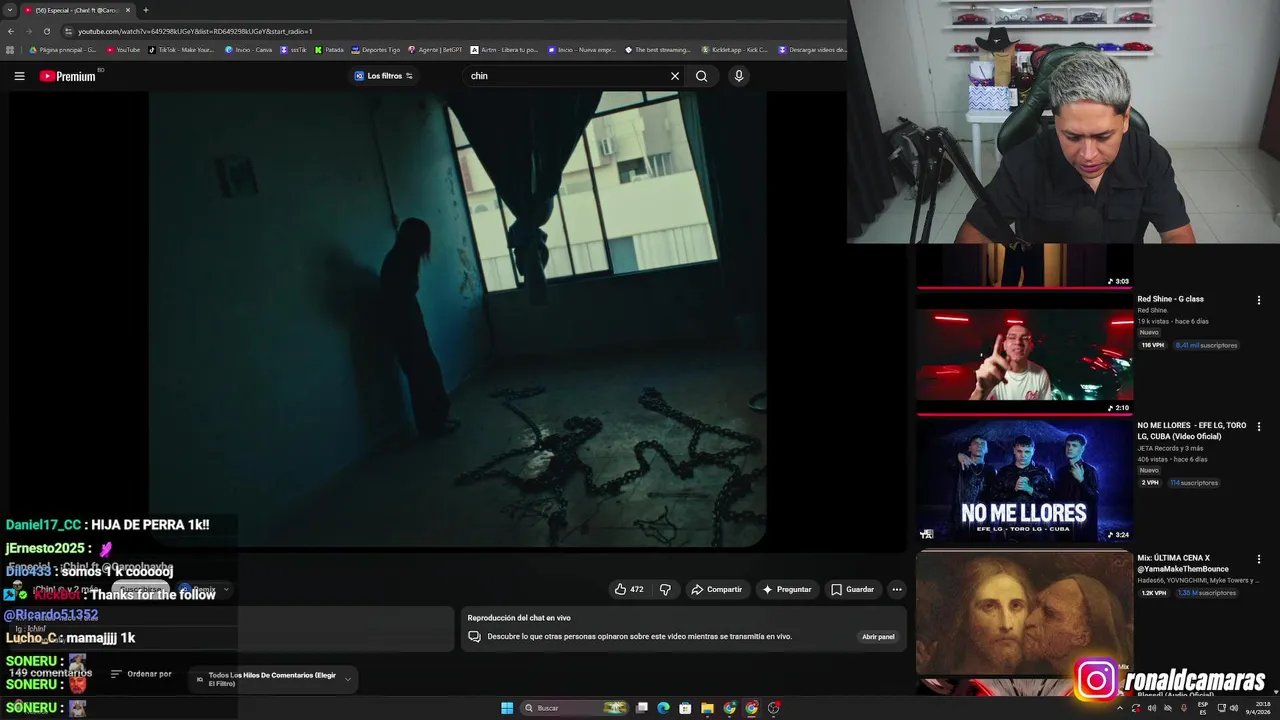The image size is (1280, 720).
Task: Click the chat bubble icon in replay box
Action: 474,637
